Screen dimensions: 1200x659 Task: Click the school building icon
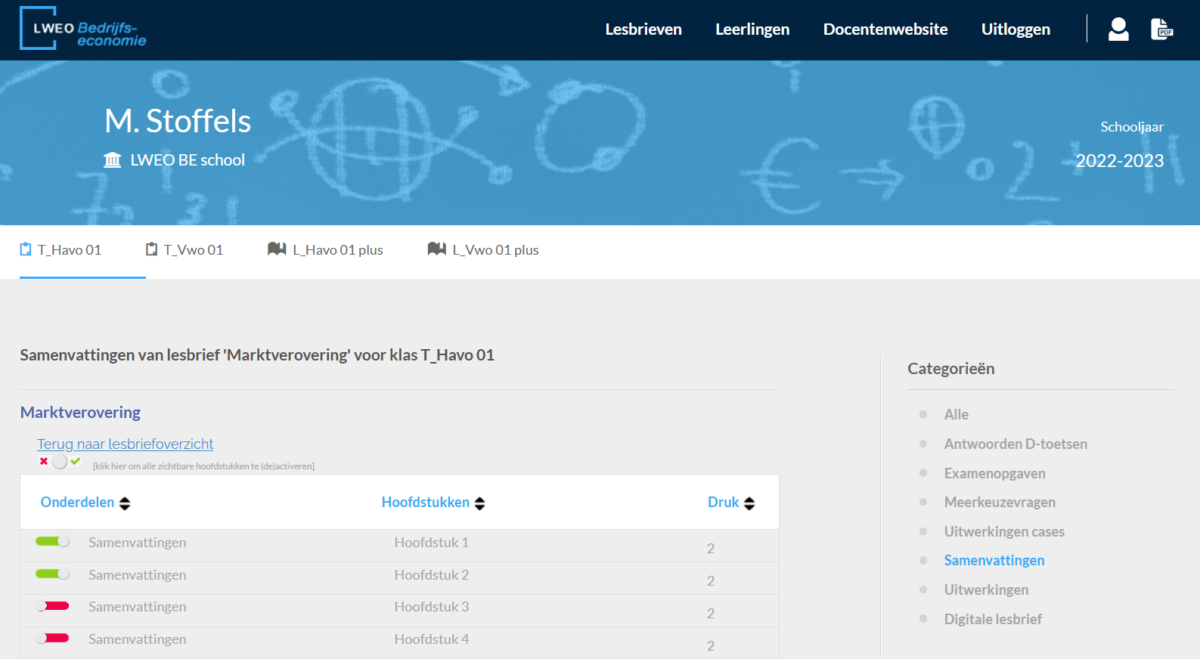(x=113, y=160)
